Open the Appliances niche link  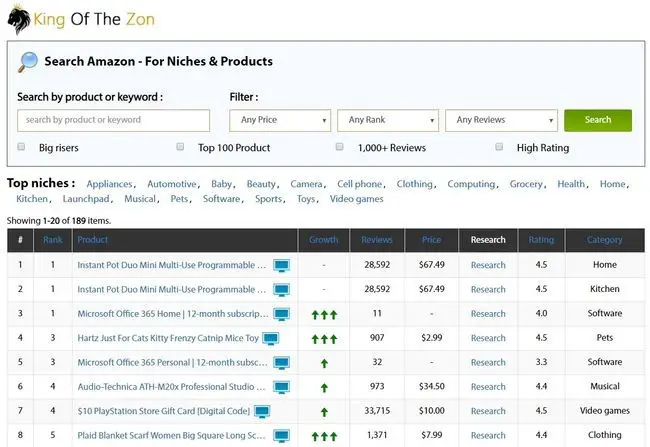tap(109, 184)
